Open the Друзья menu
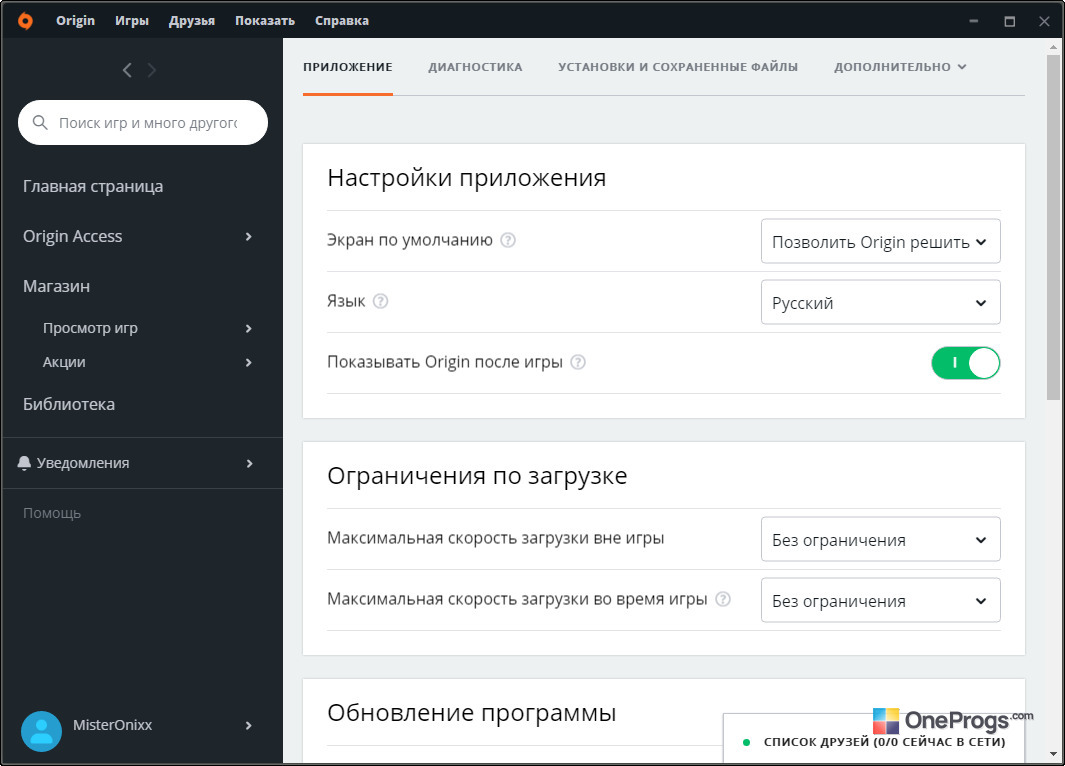Screen dimensions: 1065x766 tap(192, 20)
